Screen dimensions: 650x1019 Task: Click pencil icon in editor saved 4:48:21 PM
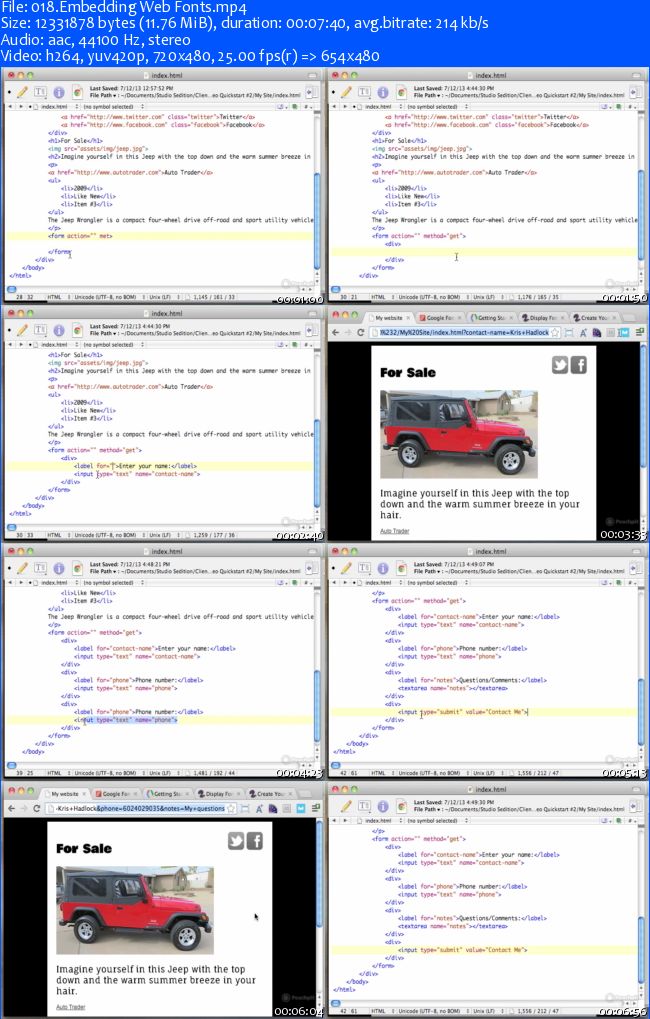(x=23, y=568)
